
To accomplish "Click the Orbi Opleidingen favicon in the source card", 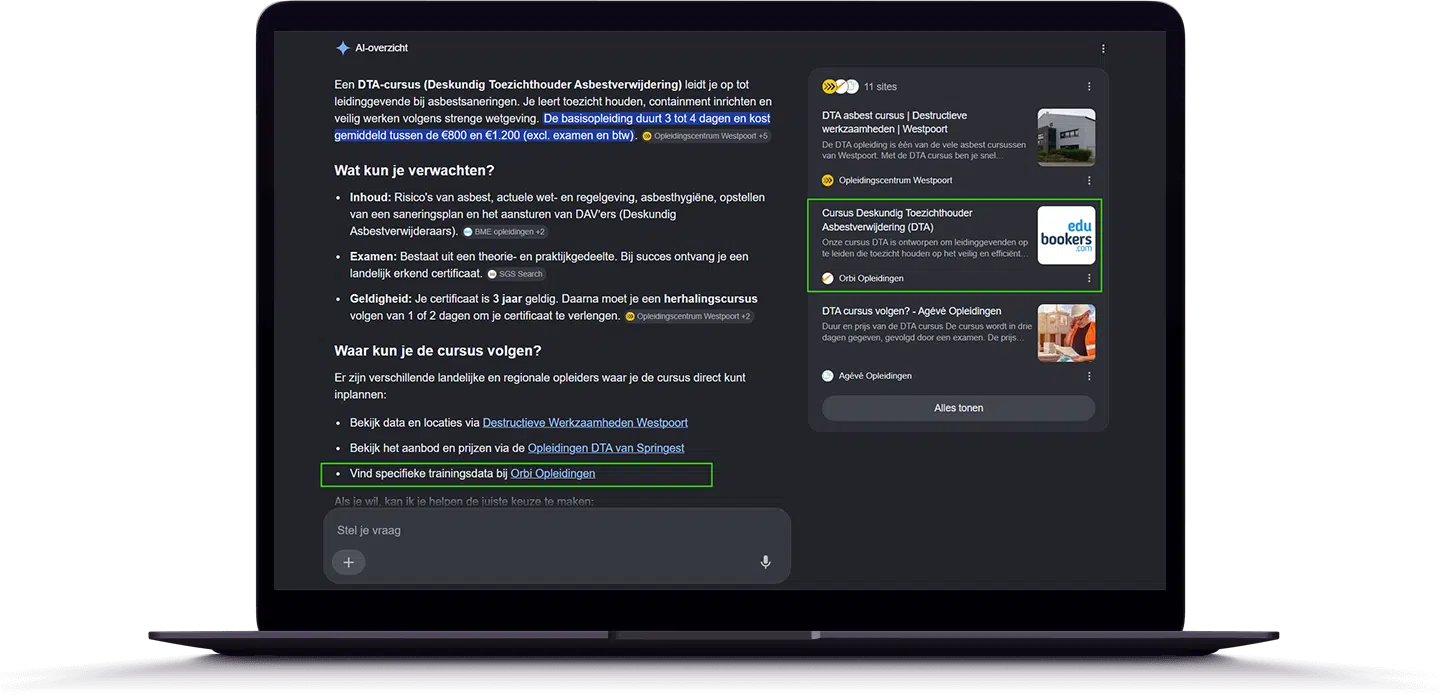I will coord(828,278).
